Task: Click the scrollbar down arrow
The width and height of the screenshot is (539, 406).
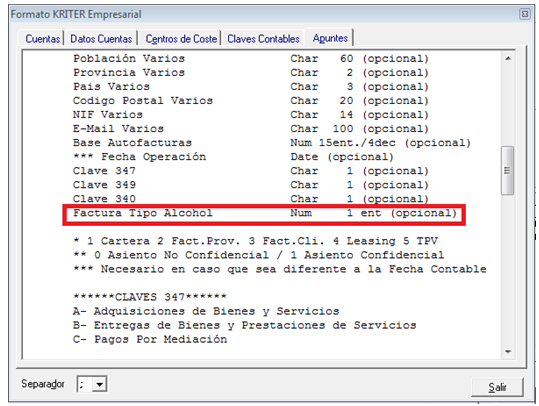Action: click(x=508, y=351)
